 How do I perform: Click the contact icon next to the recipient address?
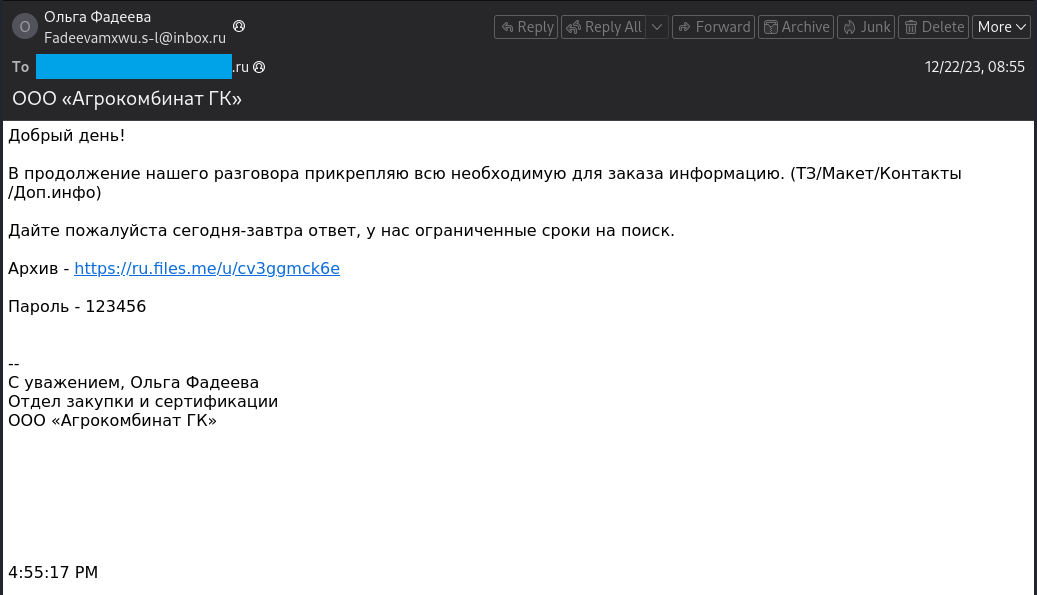click(258, 66)
